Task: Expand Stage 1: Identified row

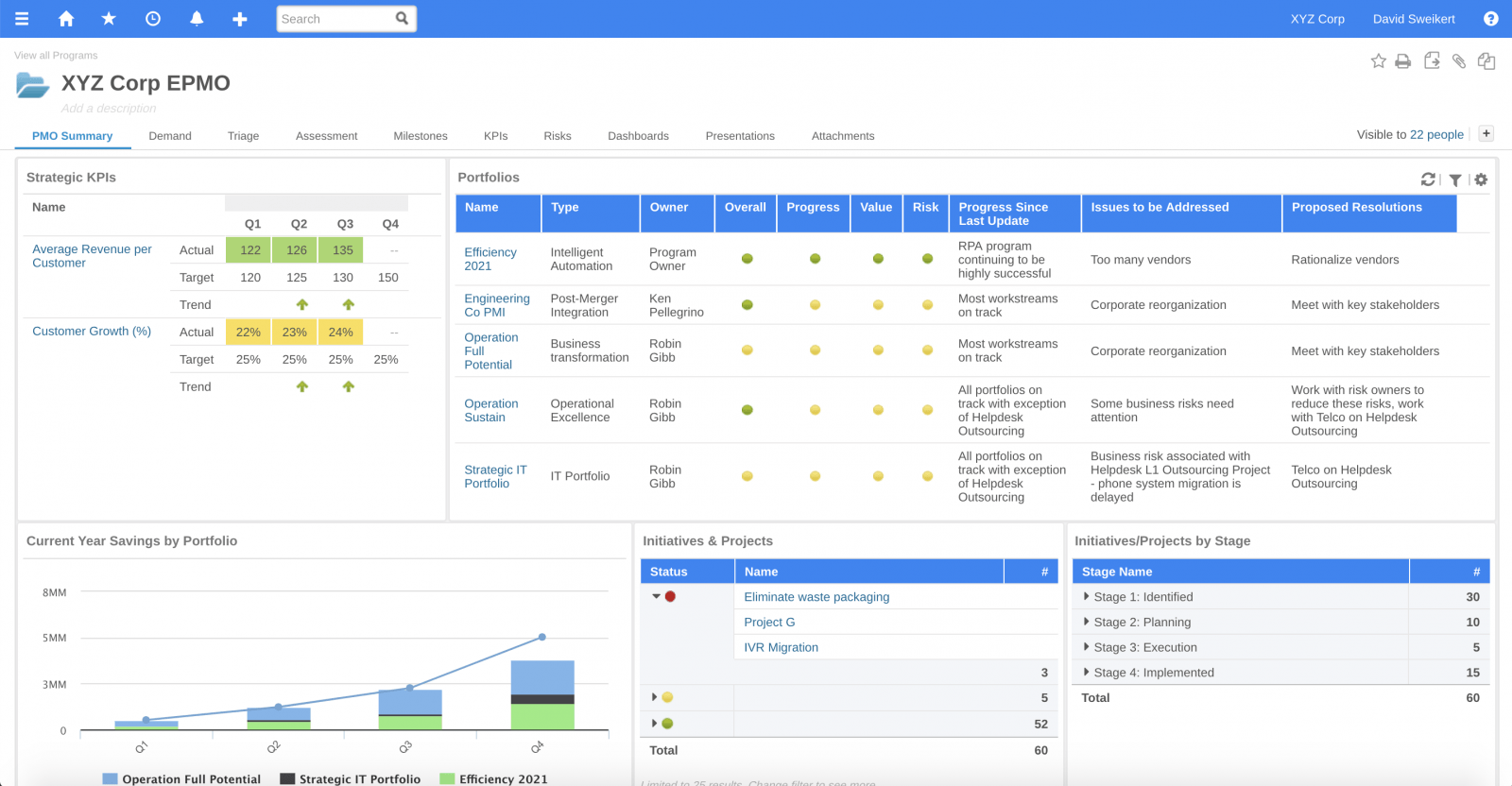Action: [1087, 597]
